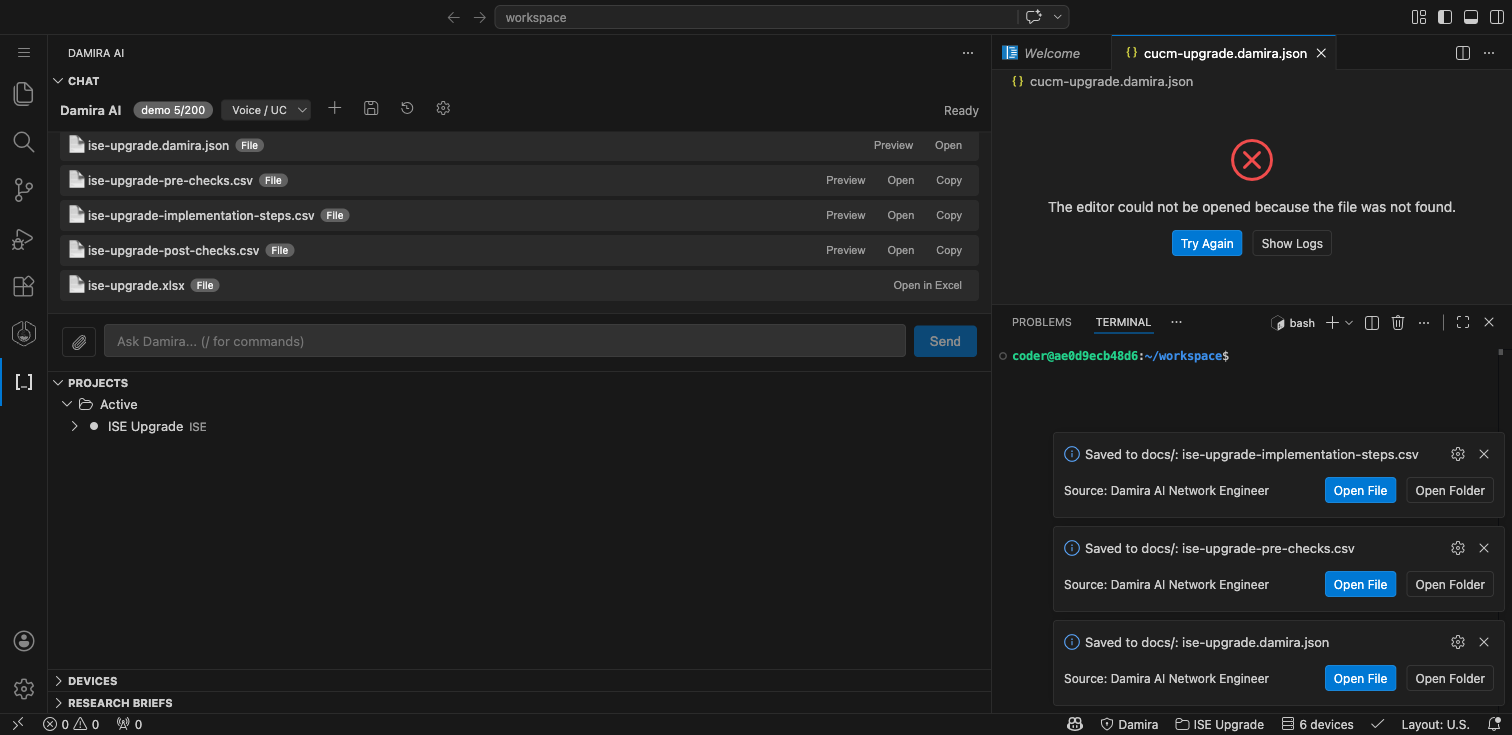Collapse the PROJECTS section
The width and height of the screenshot is (1512, 735).
[x=58, y=383]
